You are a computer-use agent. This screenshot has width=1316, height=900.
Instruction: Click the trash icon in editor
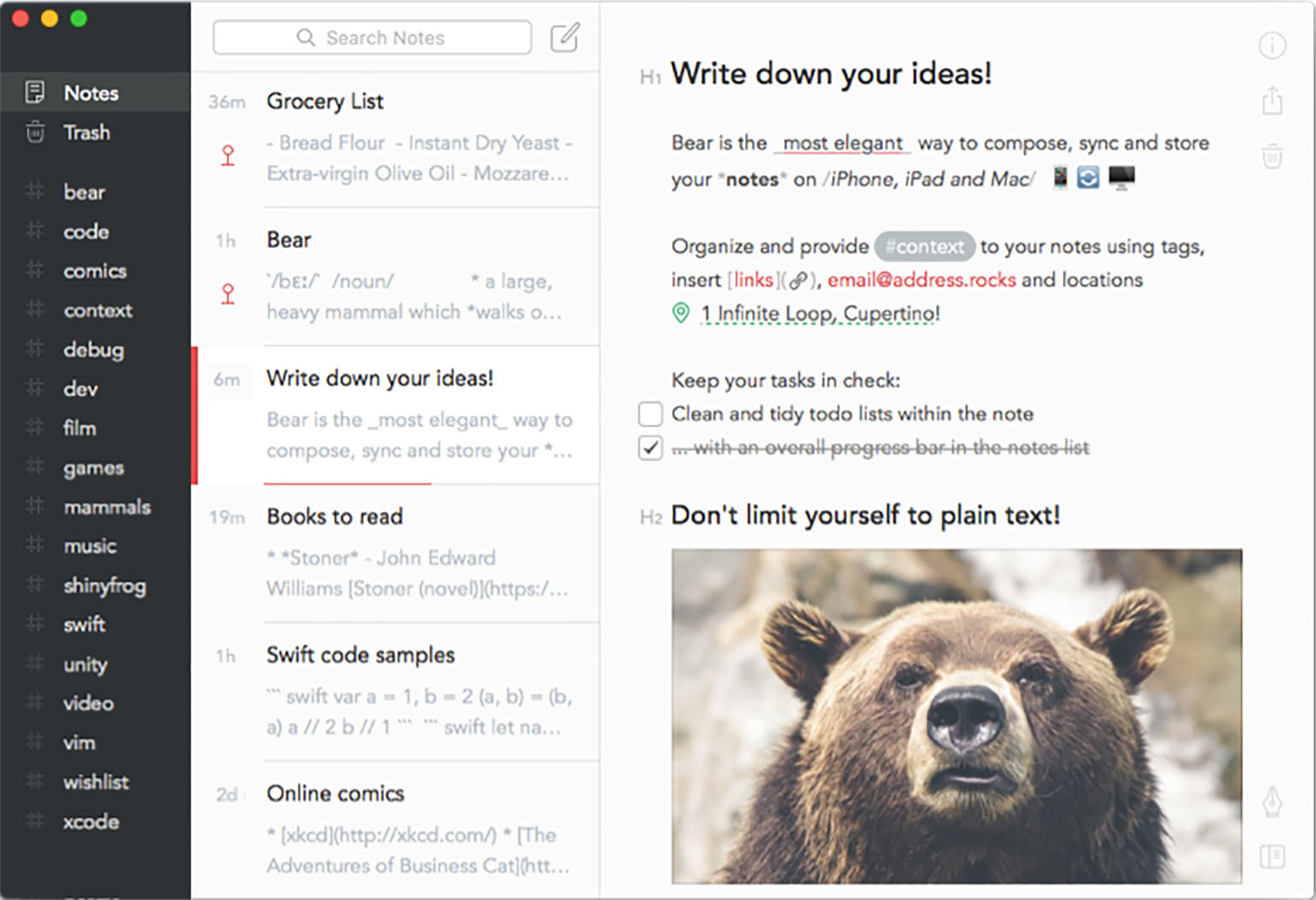click(x=1272, y=156)
